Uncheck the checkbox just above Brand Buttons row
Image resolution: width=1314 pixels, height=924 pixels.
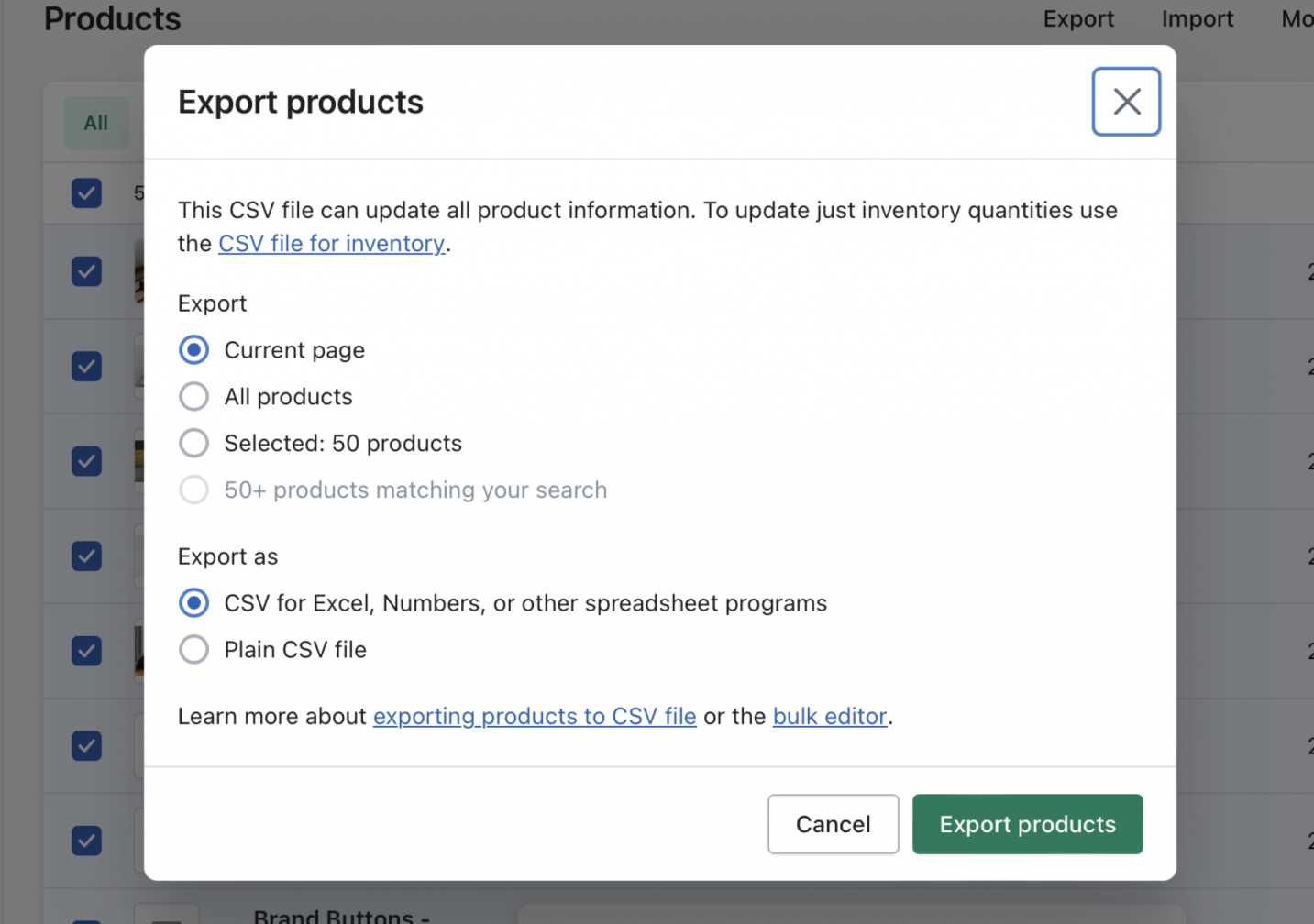coord(86,841)
